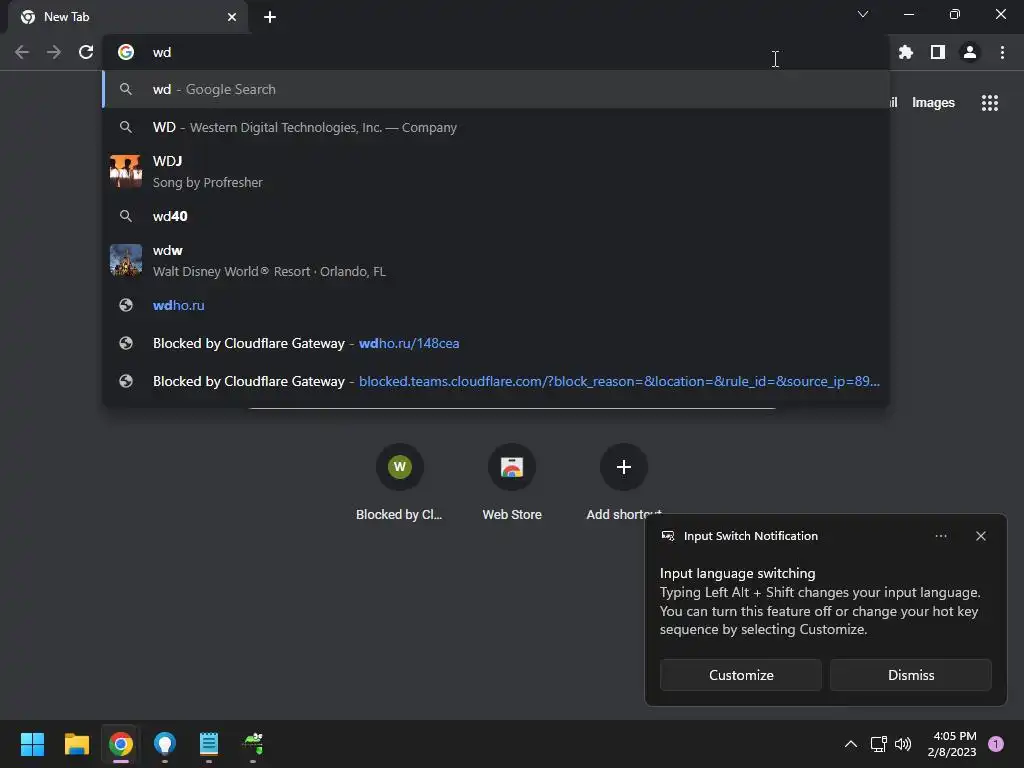This screenshot has height=768, width=1024.
Task: Open wdho.ru/148cea blocked suggestion
Action: point(496,343)
